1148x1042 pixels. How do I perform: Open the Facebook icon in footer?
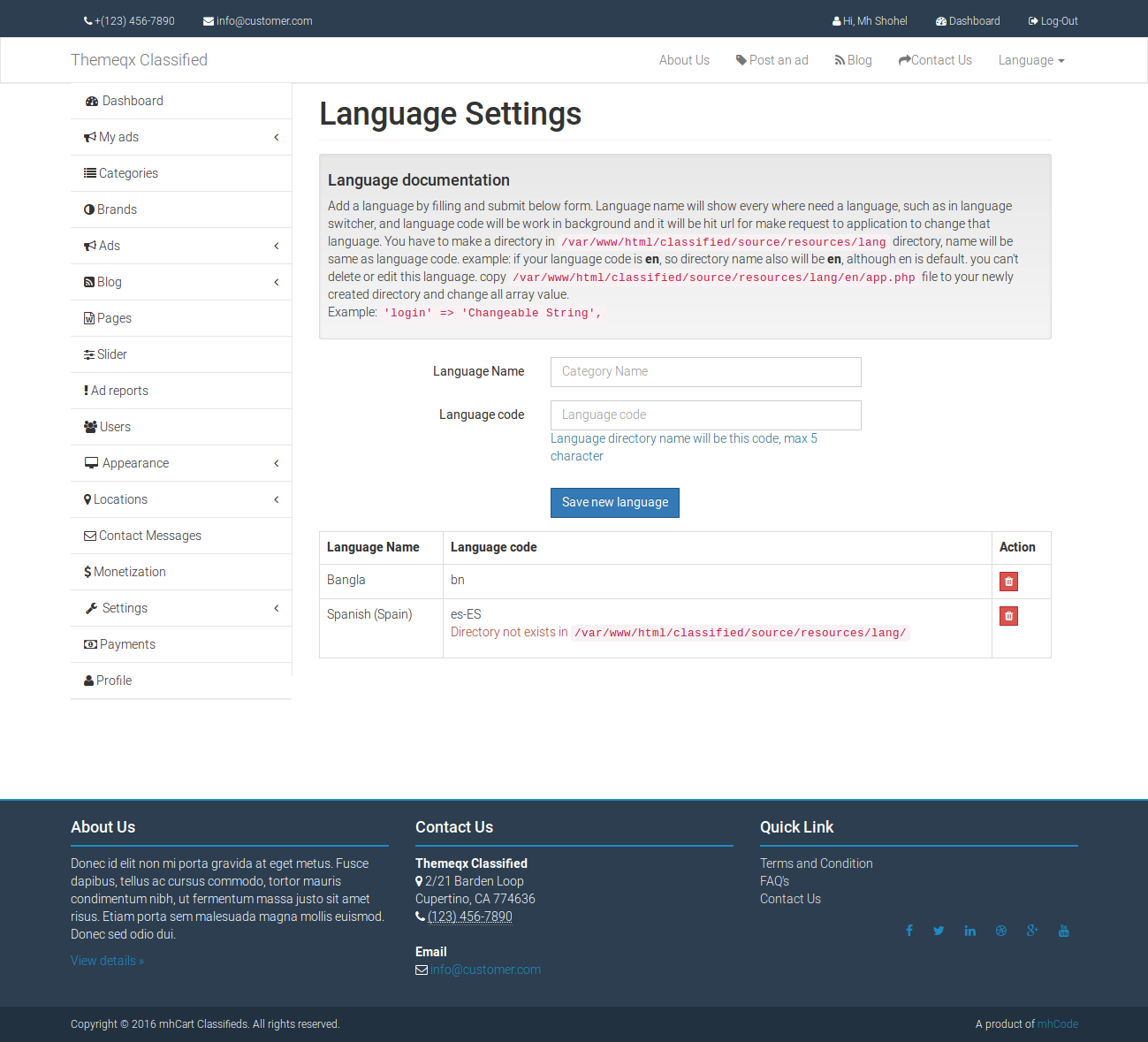tap(909, 931)
